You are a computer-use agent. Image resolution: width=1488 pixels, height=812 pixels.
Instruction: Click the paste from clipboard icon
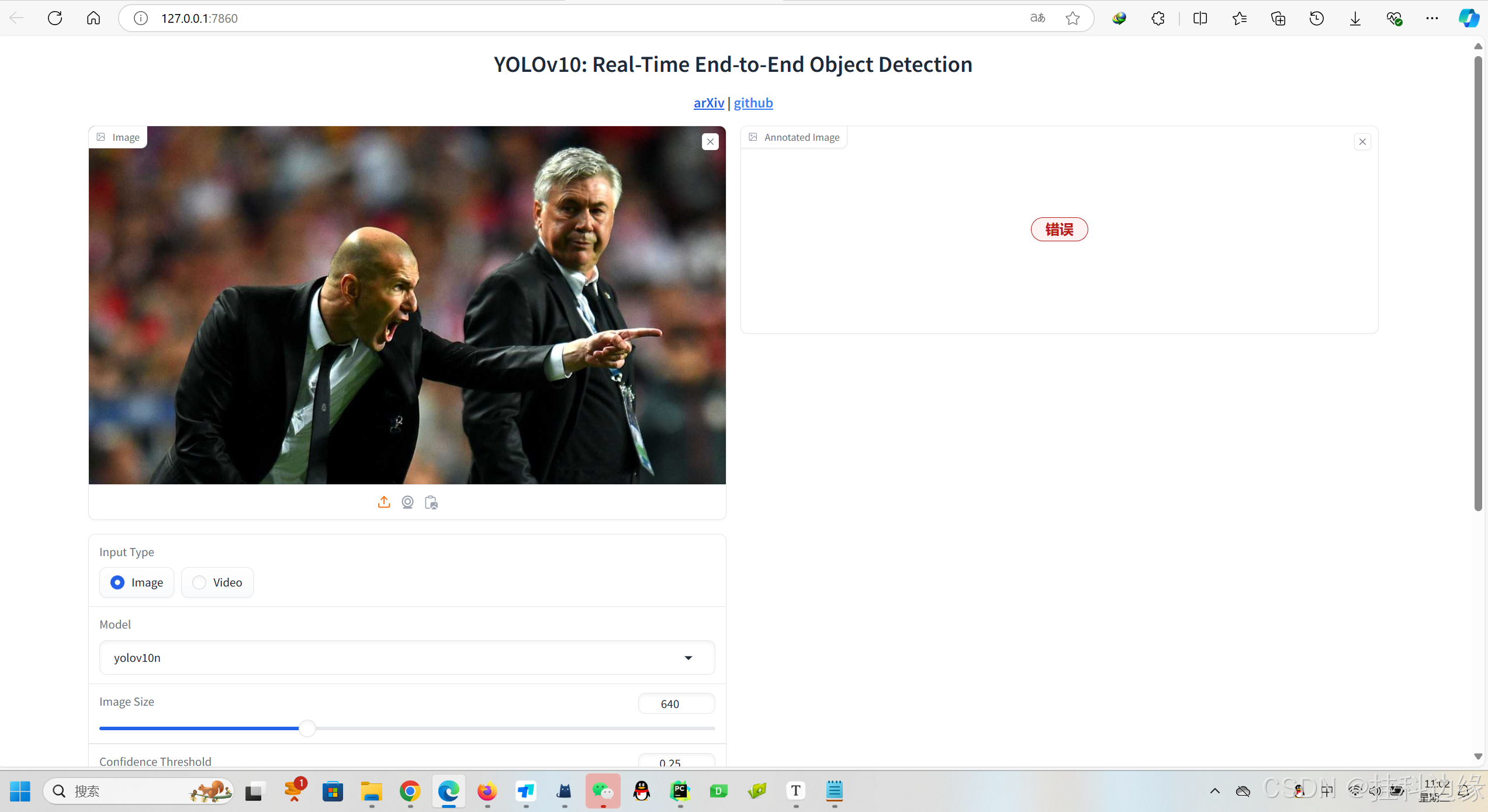(x=431, y=502)
